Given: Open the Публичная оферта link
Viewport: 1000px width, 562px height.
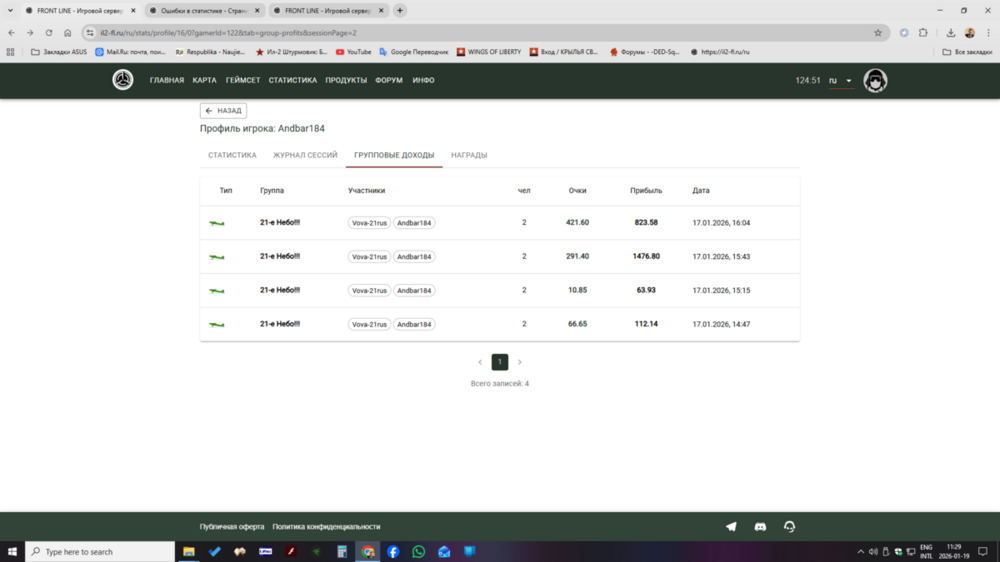Looking at the screenshot, I should 232,527.
